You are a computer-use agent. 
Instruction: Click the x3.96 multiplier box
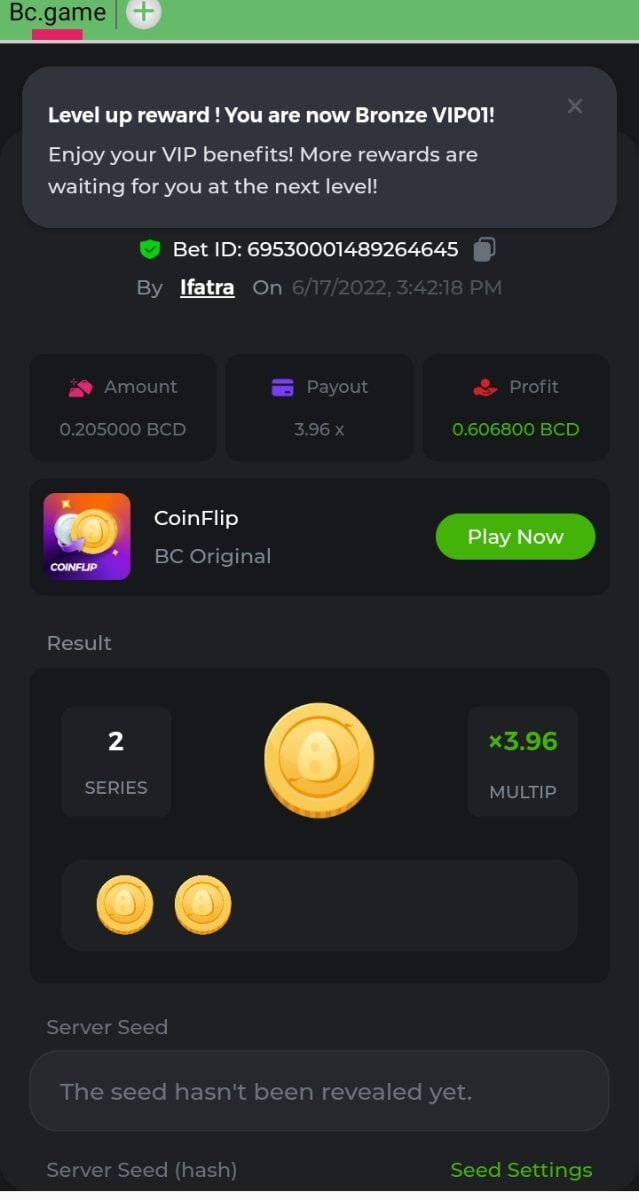pos(522,762)
